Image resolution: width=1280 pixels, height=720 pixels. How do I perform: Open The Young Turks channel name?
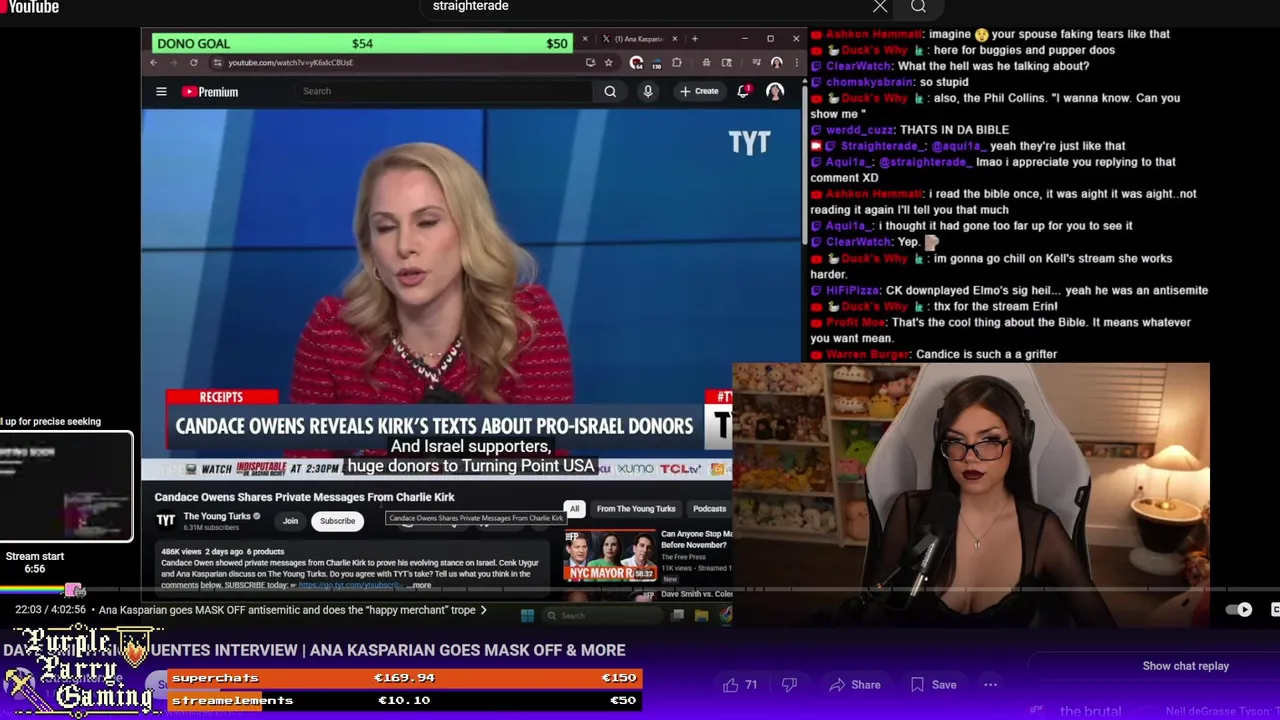217,516
